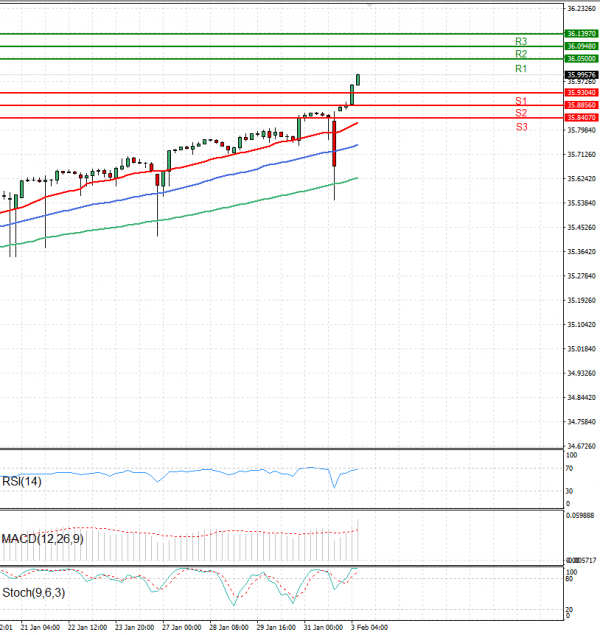Click the 35.79840 value on price axis
Screen dimensions: 600x635
coord(581,130)
